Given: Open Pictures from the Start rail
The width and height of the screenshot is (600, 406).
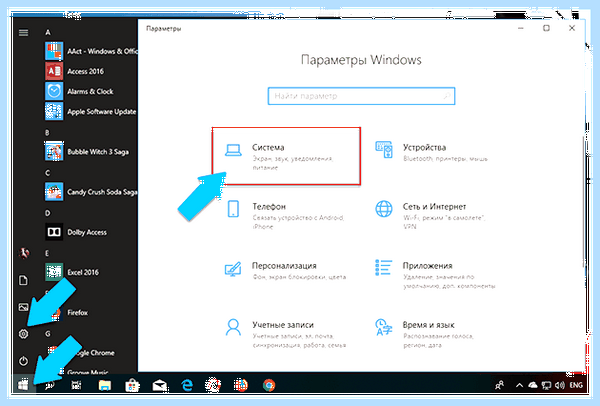Looking at the screenshot, I should click(x=23, y=307).
